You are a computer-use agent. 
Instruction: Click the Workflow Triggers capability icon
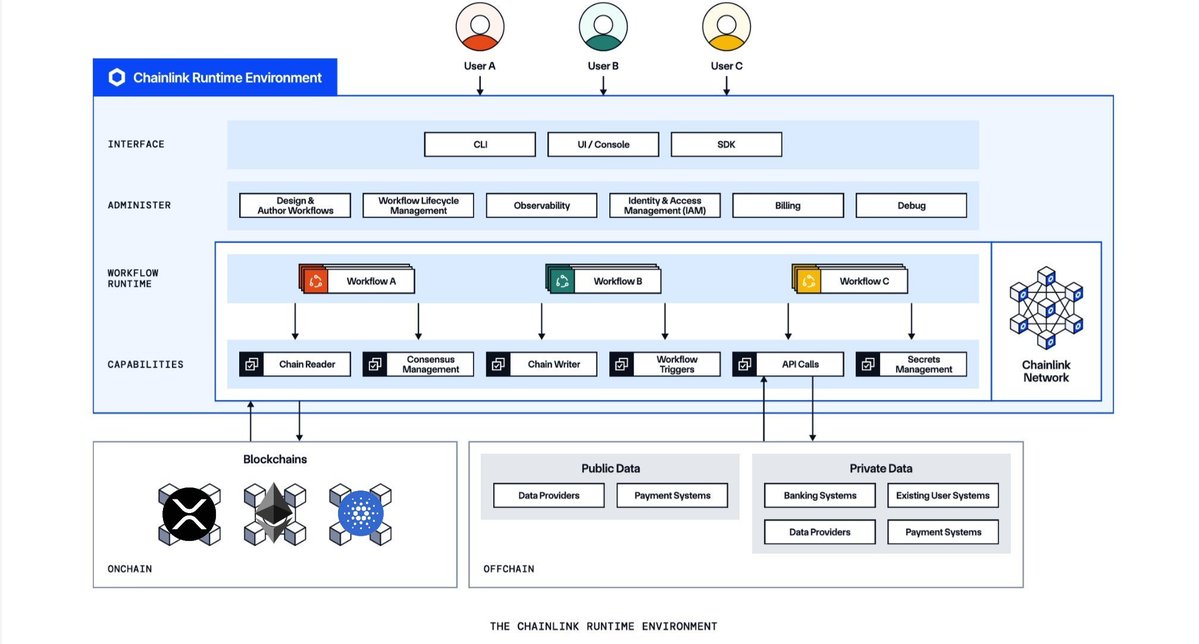click(x=622, y=364)
